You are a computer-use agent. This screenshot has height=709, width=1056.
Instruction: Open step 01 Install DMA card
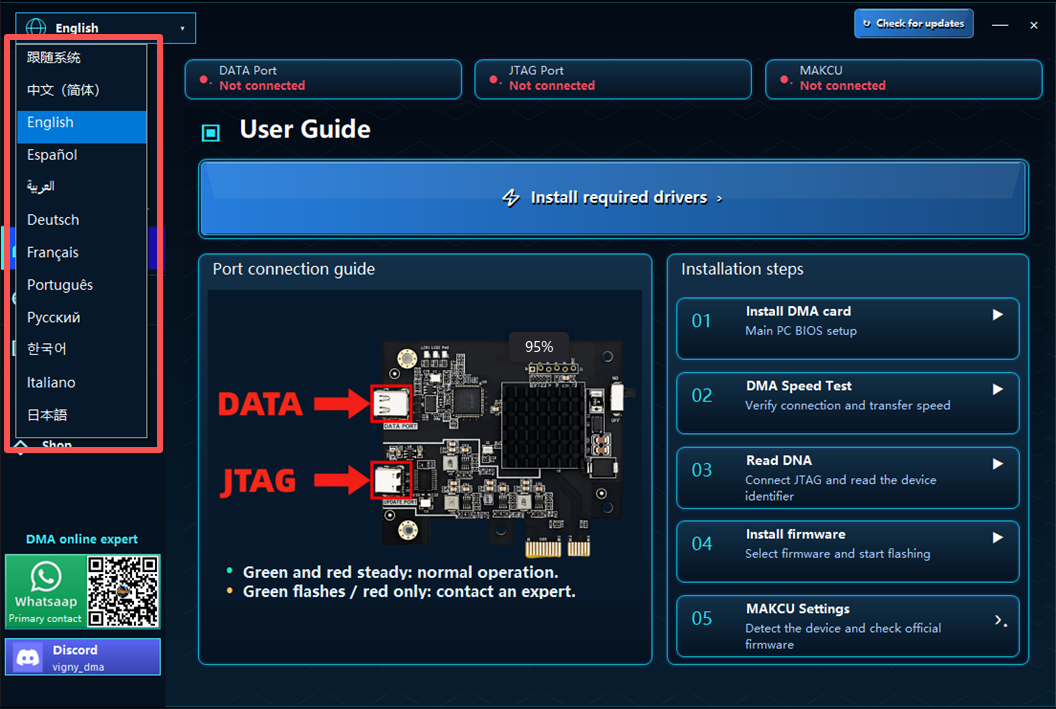tap(847, 328)
